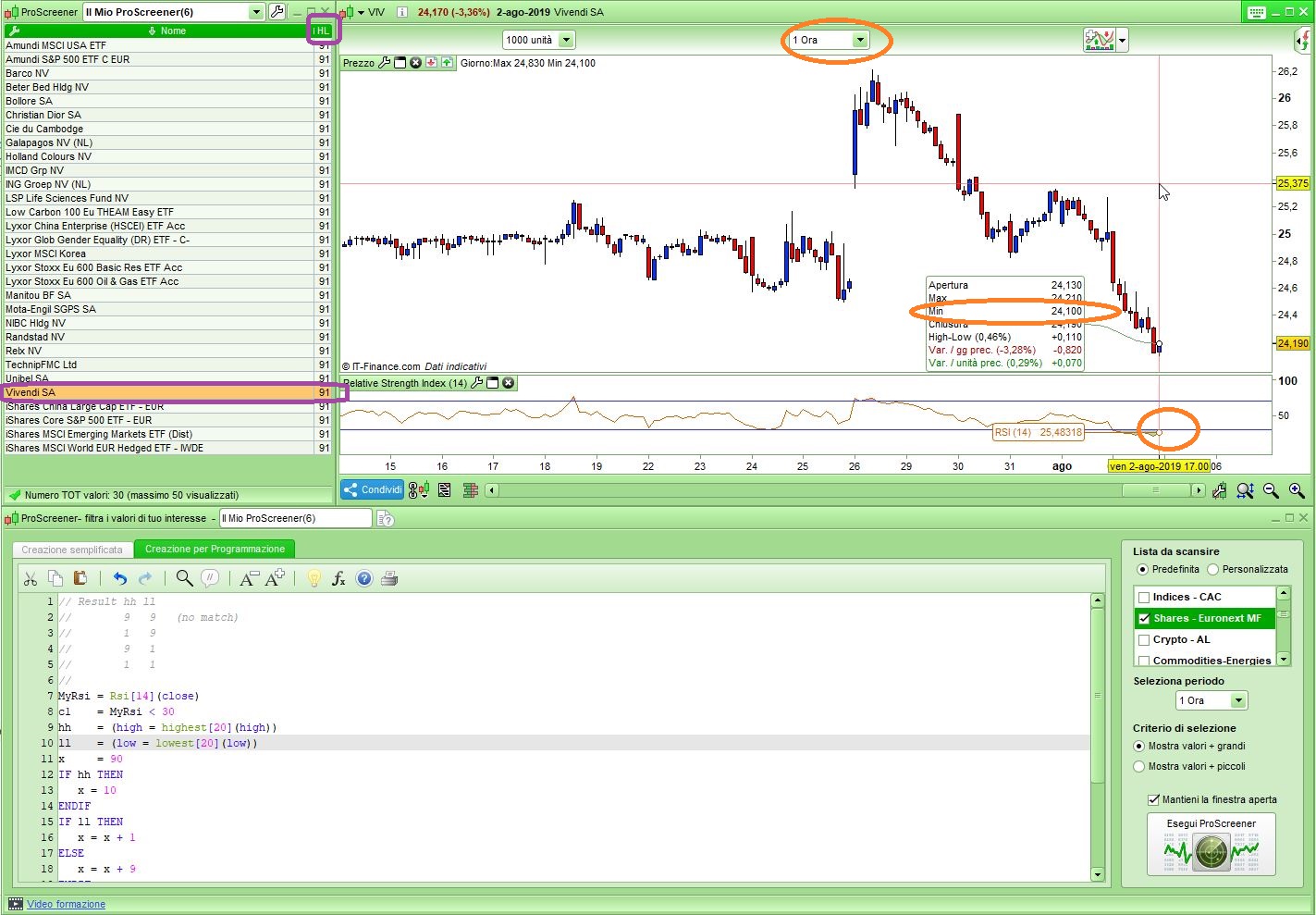Click the info icon beside VIV ticker
1316x915 pixels.
[402, 12]
